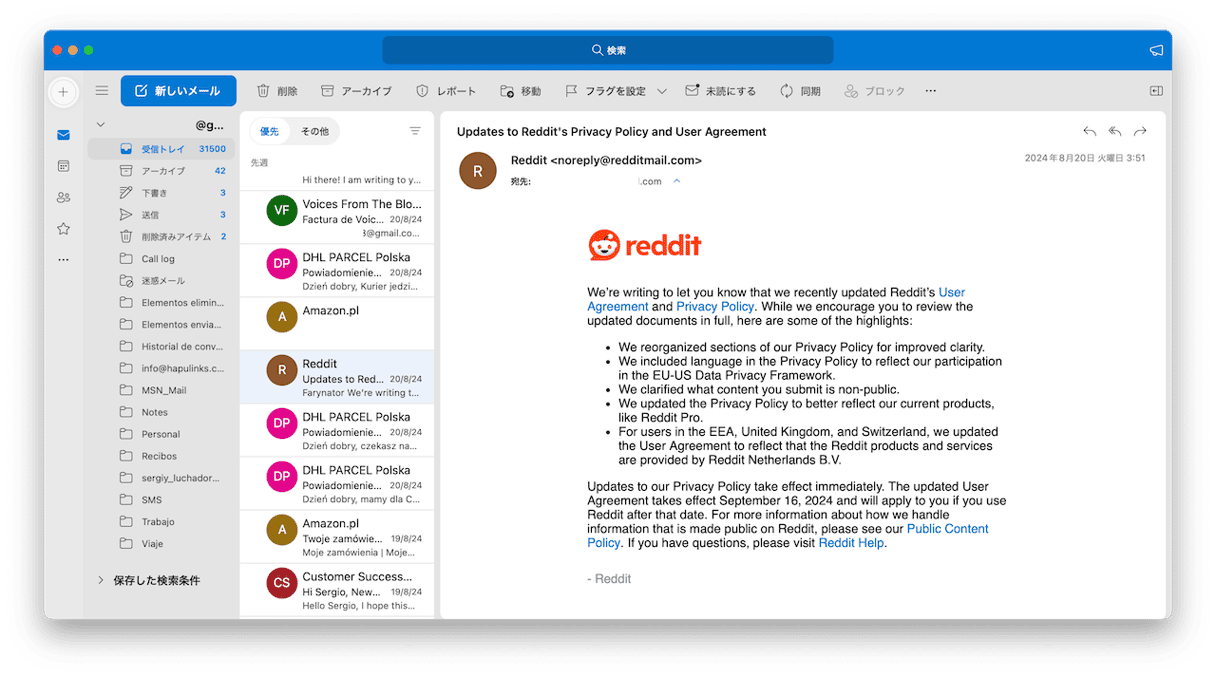Open the flag options dropdown arrow
The image size is (1216, 677).
click(662, 91)
